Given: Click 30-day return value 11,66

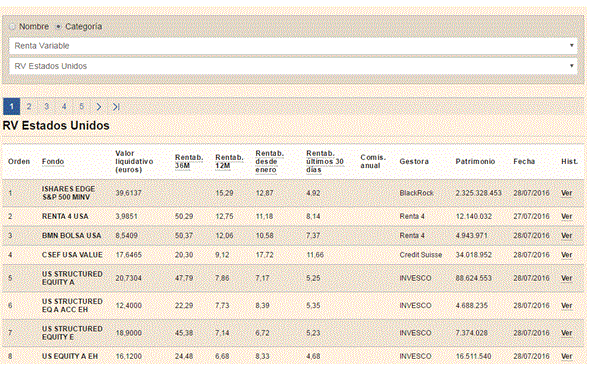Looking at the screenshot, I should click(x=315, y=255).
